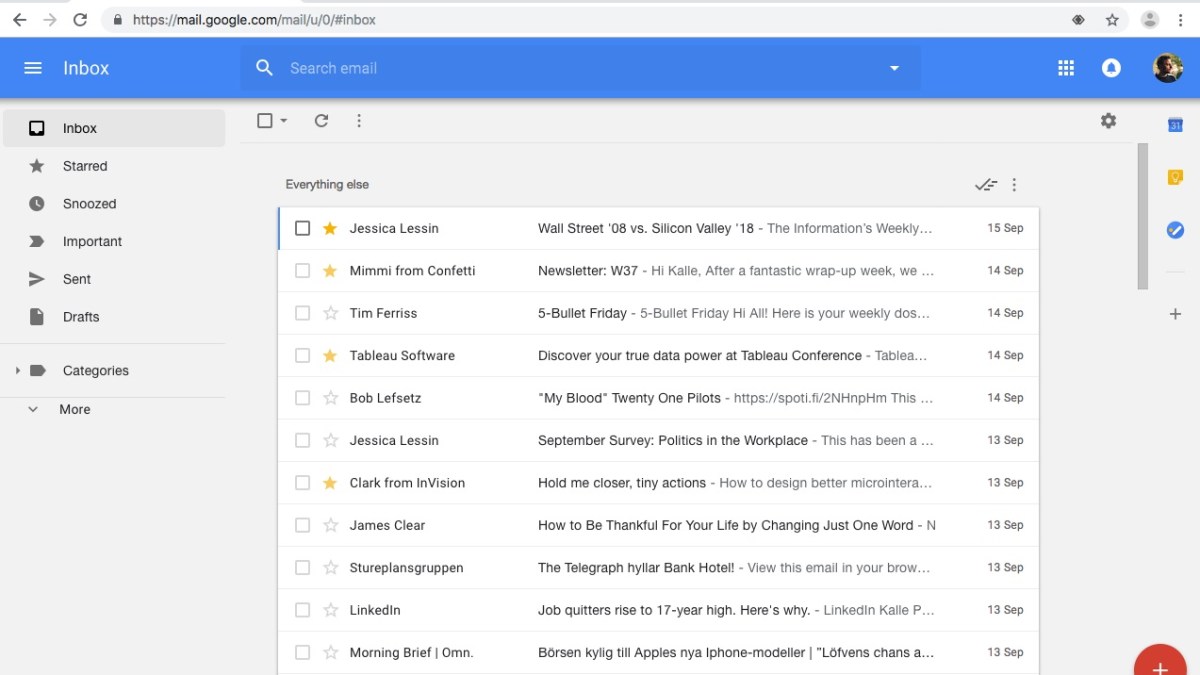Mark all in Everything else as done
The height and width of the screenshot is (675, 1200).
pyautogui.click(x=985, y=185)
